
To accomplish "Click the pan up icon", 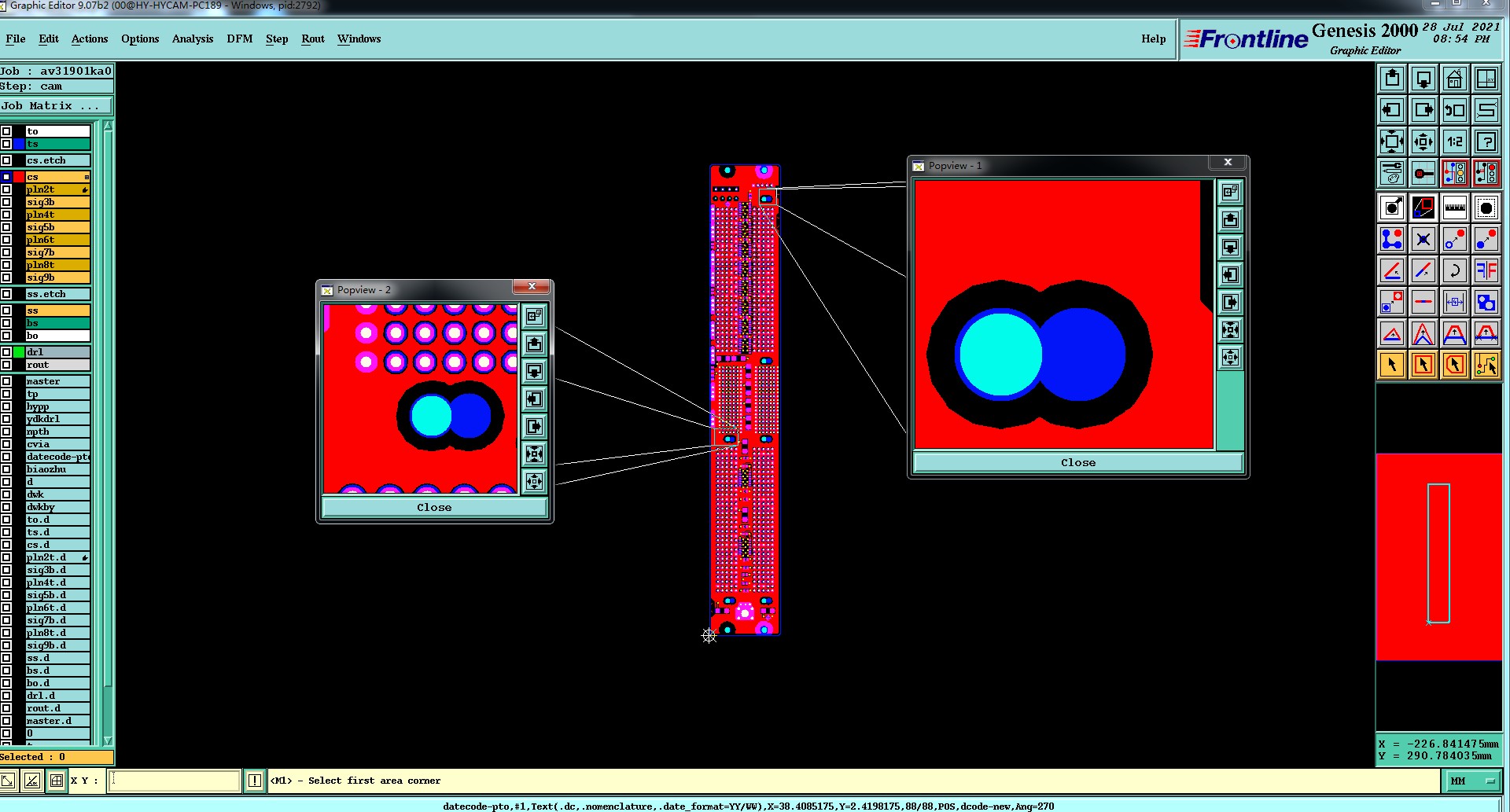I will [x=1392, y=79].
